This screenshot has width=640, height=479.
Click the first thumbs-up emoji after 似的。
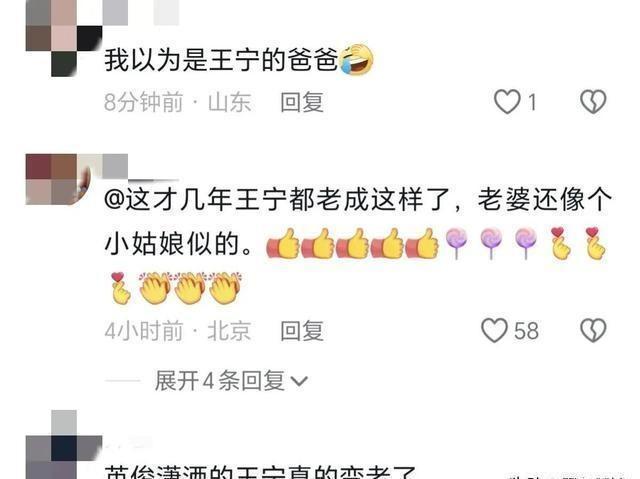pyautogui.click(x=283, y=244)
